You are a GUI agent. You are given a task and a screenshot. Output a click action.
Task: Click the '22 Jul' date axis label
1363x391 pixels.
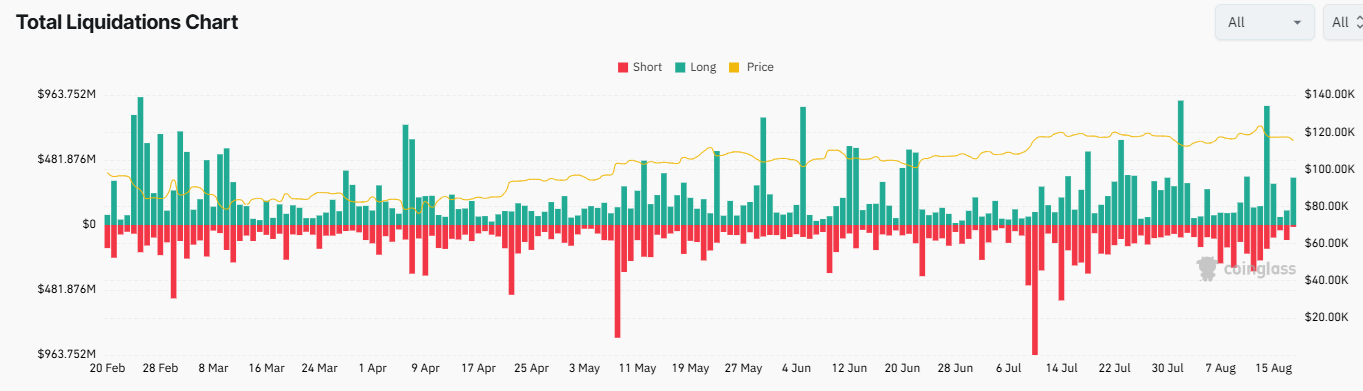click(x=1115, y=368)
